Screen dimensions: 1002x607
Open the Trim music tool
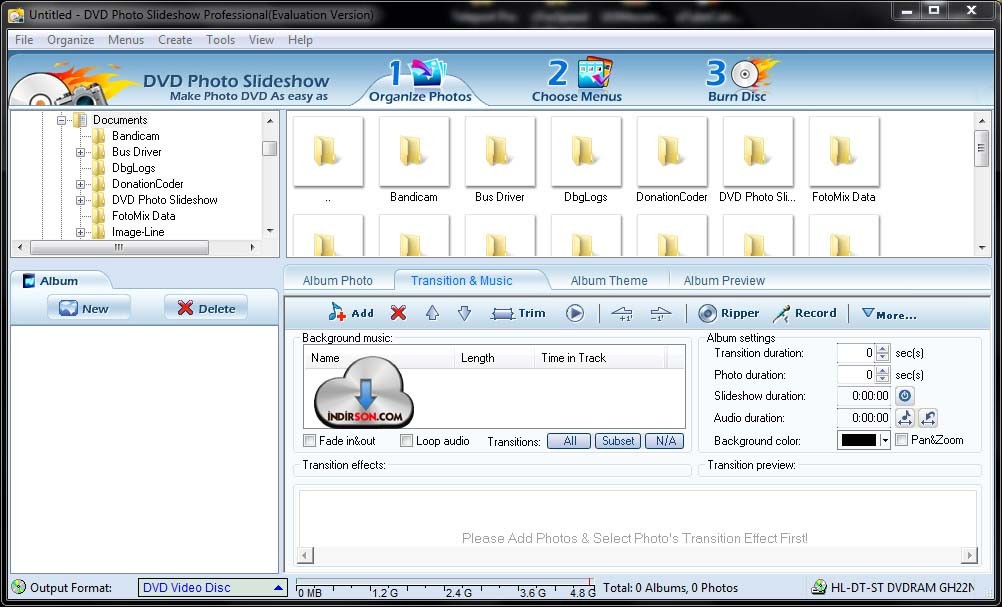(518, 313)
